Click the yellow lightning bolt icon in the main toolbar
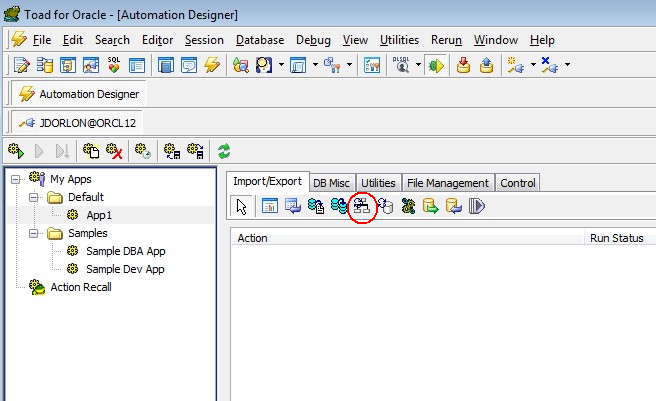The image size is (656, 401). [211, 65]
